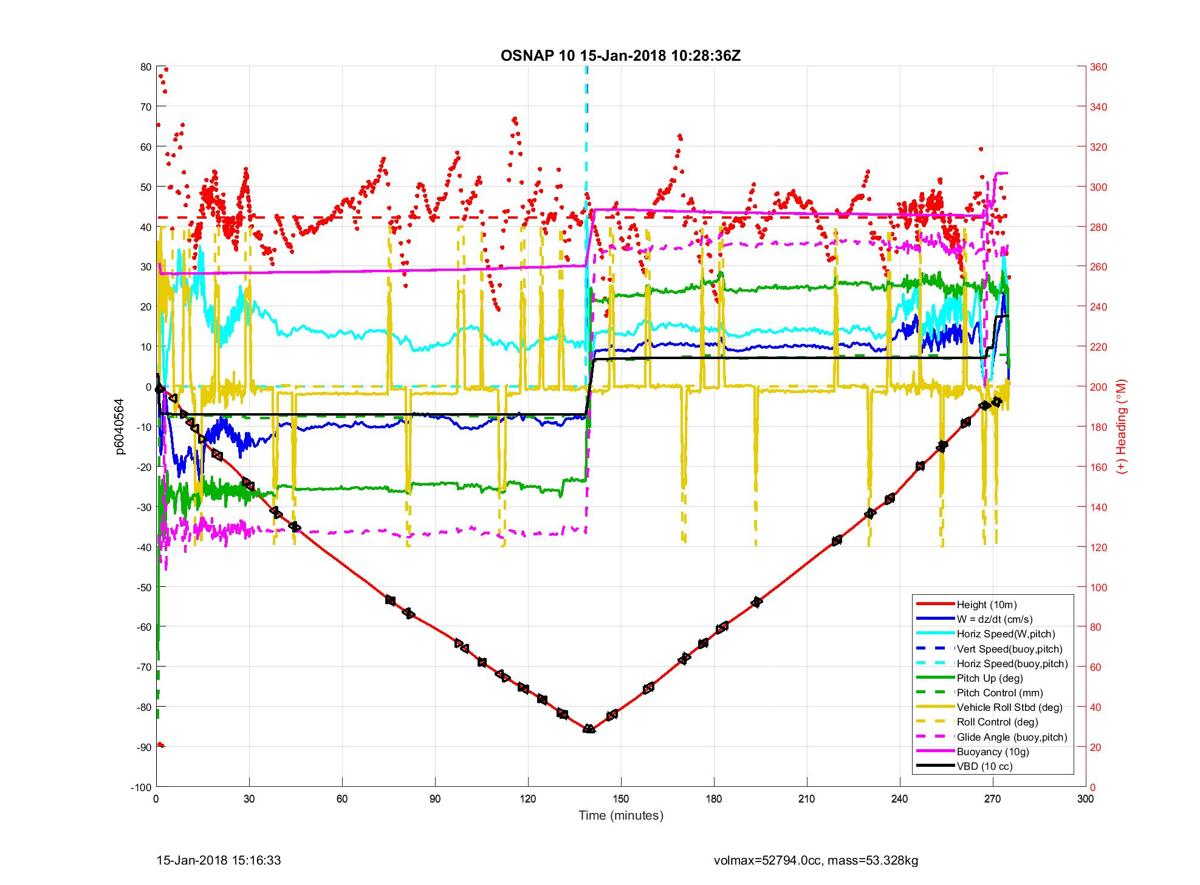Select the W = dz/dt (cm/s) legend entry

(994, 619)
